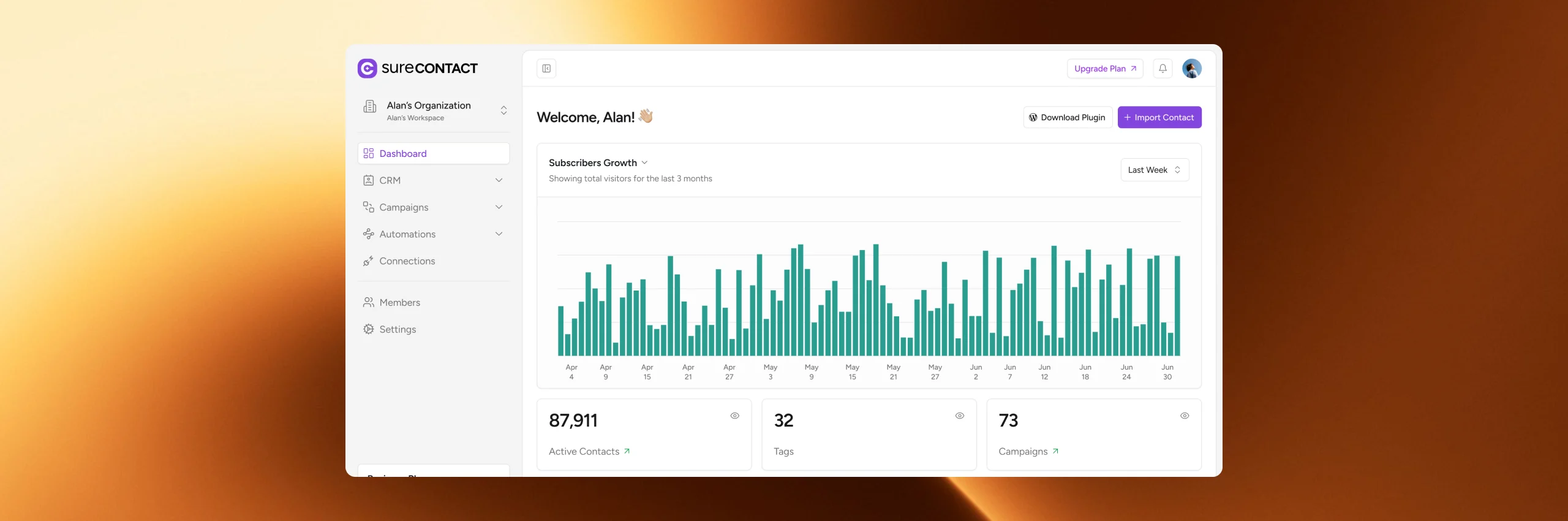Click the 87,911 contacts value
The height and width of the screenshot is (521, 1568).
point(573,420)
